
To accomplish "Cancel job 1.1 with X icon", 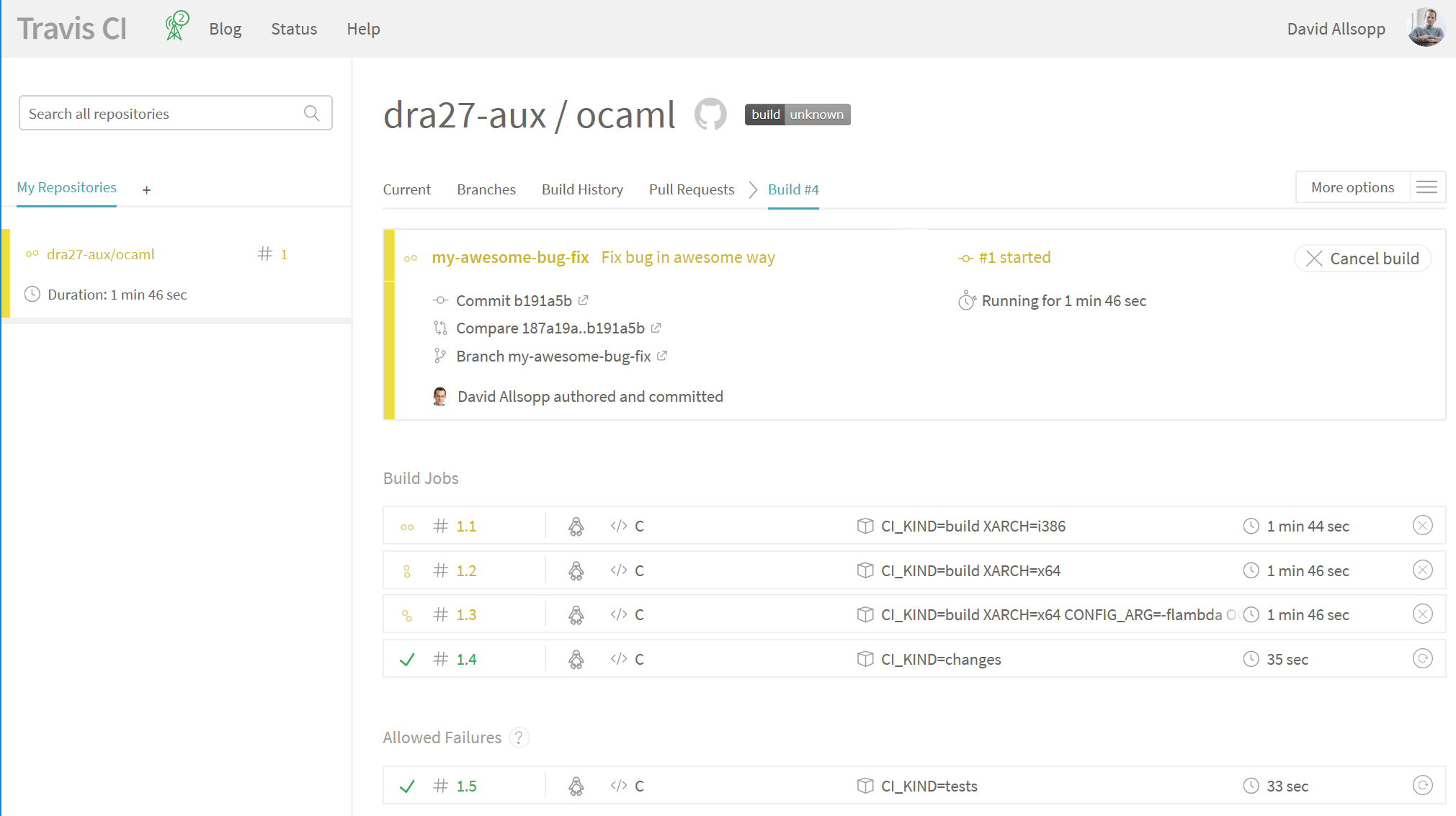I will pyautogui.click(x=1422, y=526).
